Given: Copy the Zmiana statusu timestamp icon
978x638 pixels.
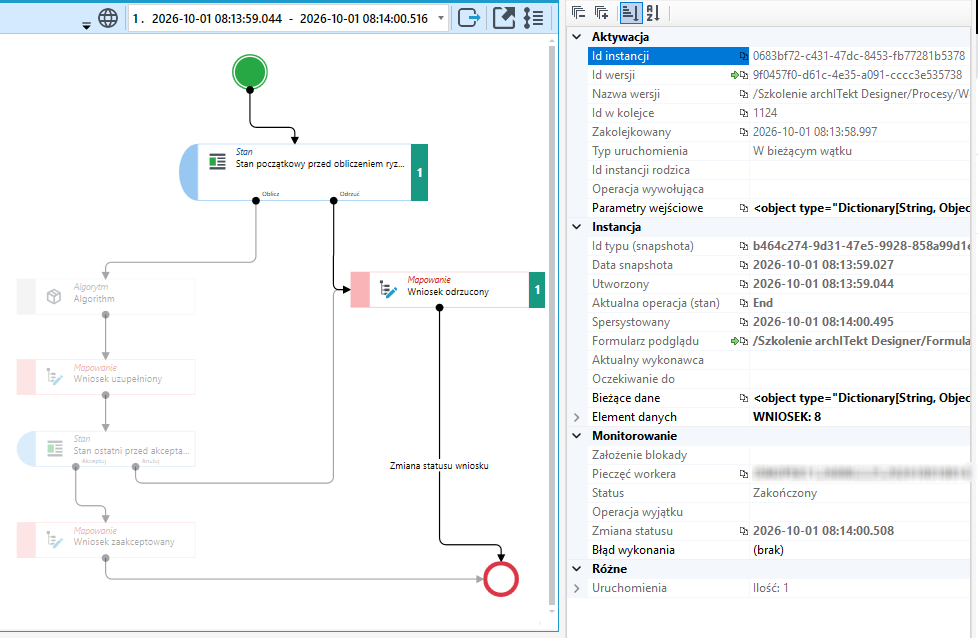Looking at the screenshot, I should 743,531.
